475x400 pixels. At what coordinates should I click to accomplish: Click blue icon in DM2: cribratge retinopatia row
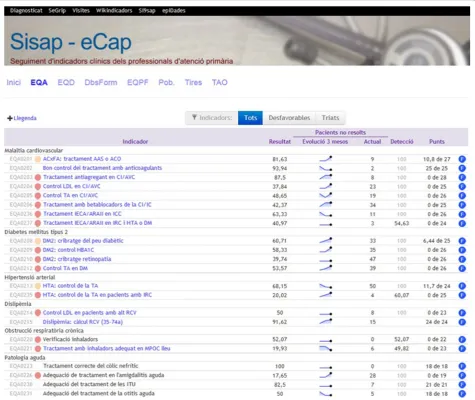[462, 259]
